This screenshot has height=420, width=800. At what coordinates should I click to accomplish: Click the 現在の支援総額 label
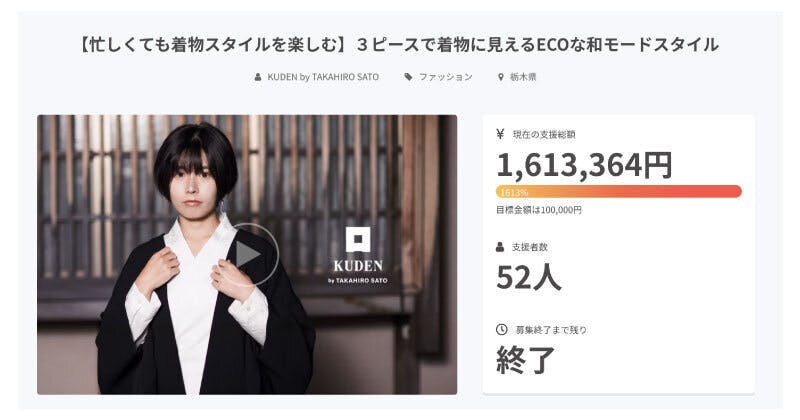(x=544, y=134)
